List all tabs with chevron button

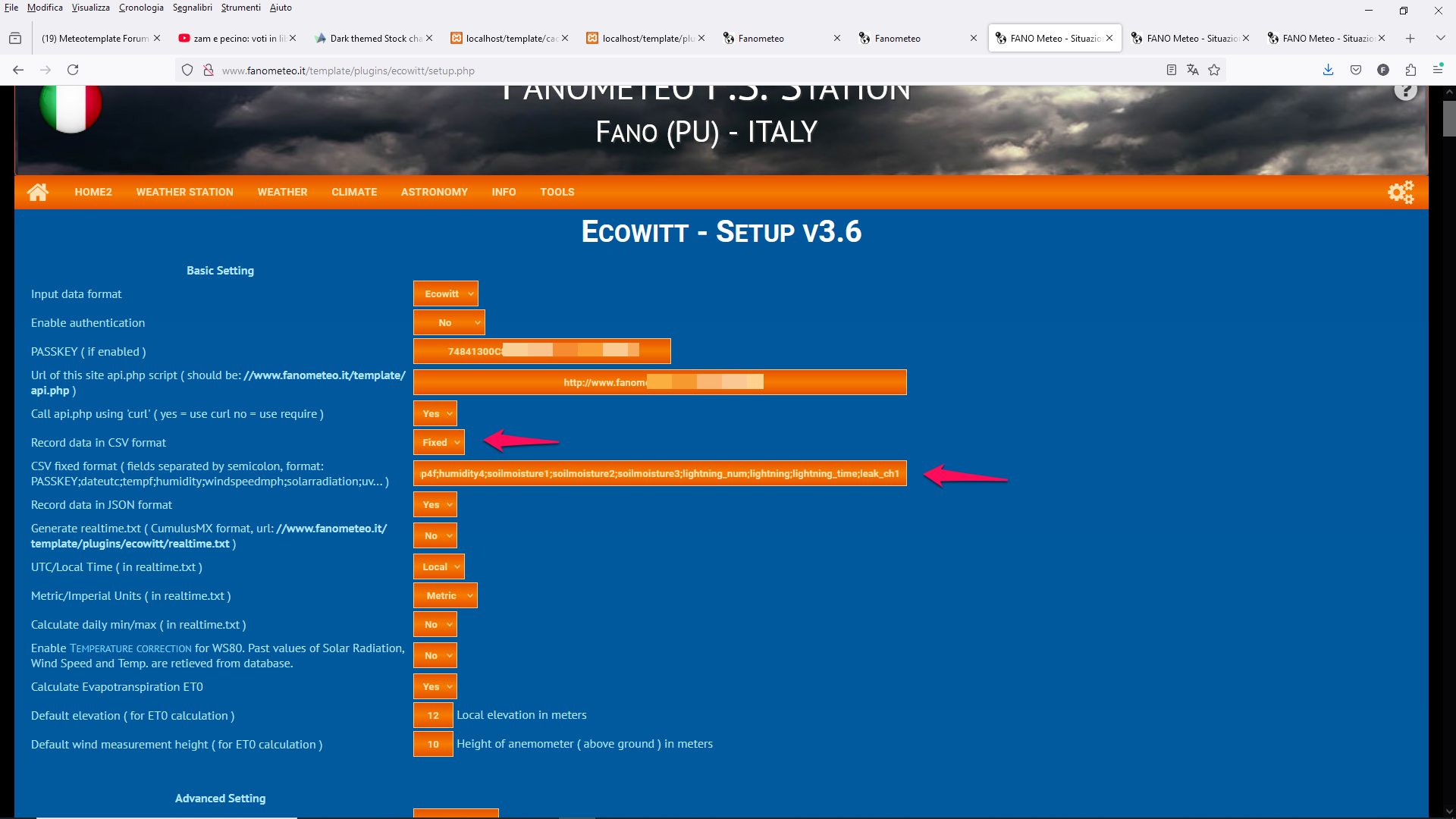point(1440,38)
